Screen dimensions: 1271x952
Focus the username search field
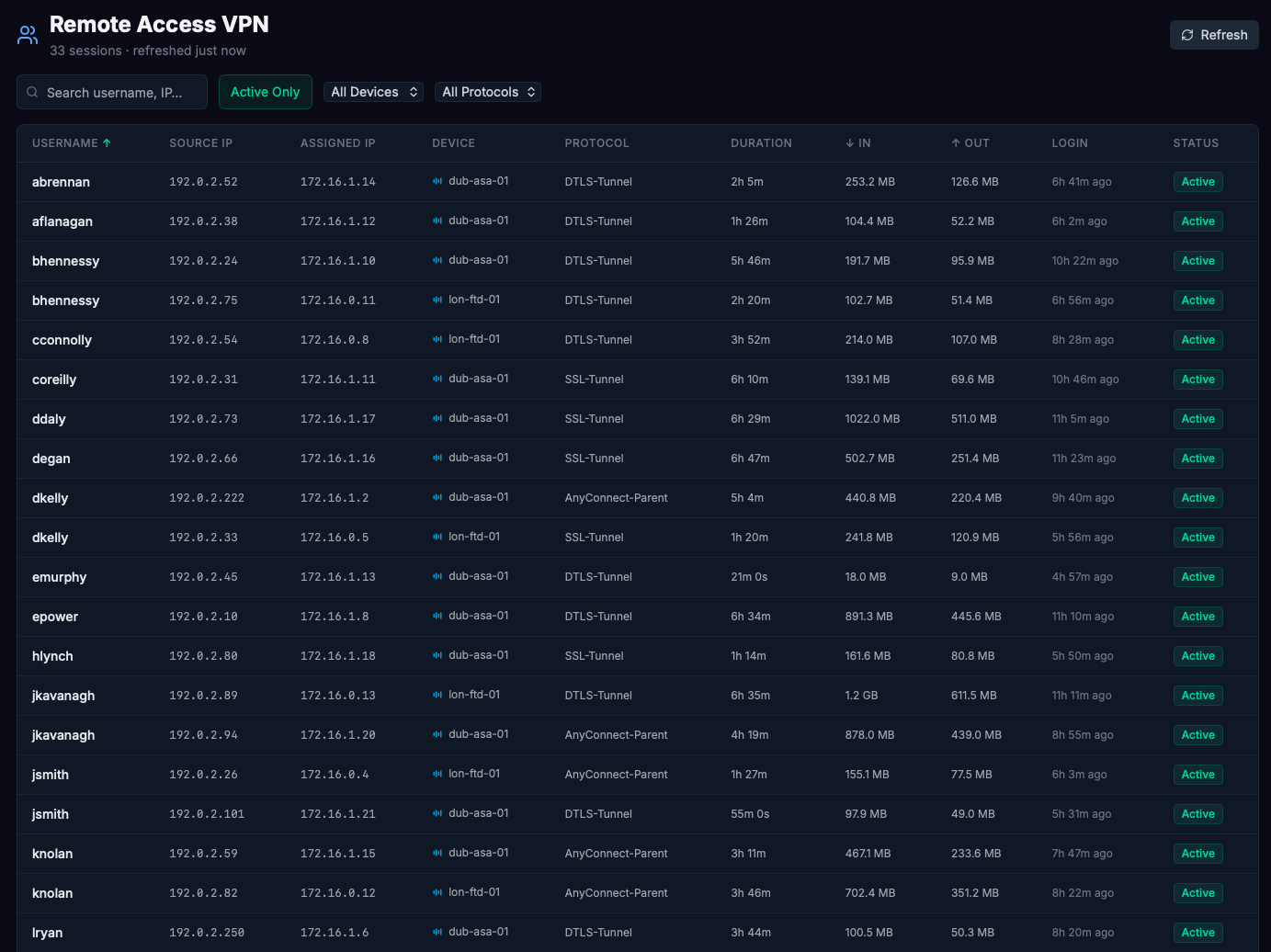click(x=112, y=92)
